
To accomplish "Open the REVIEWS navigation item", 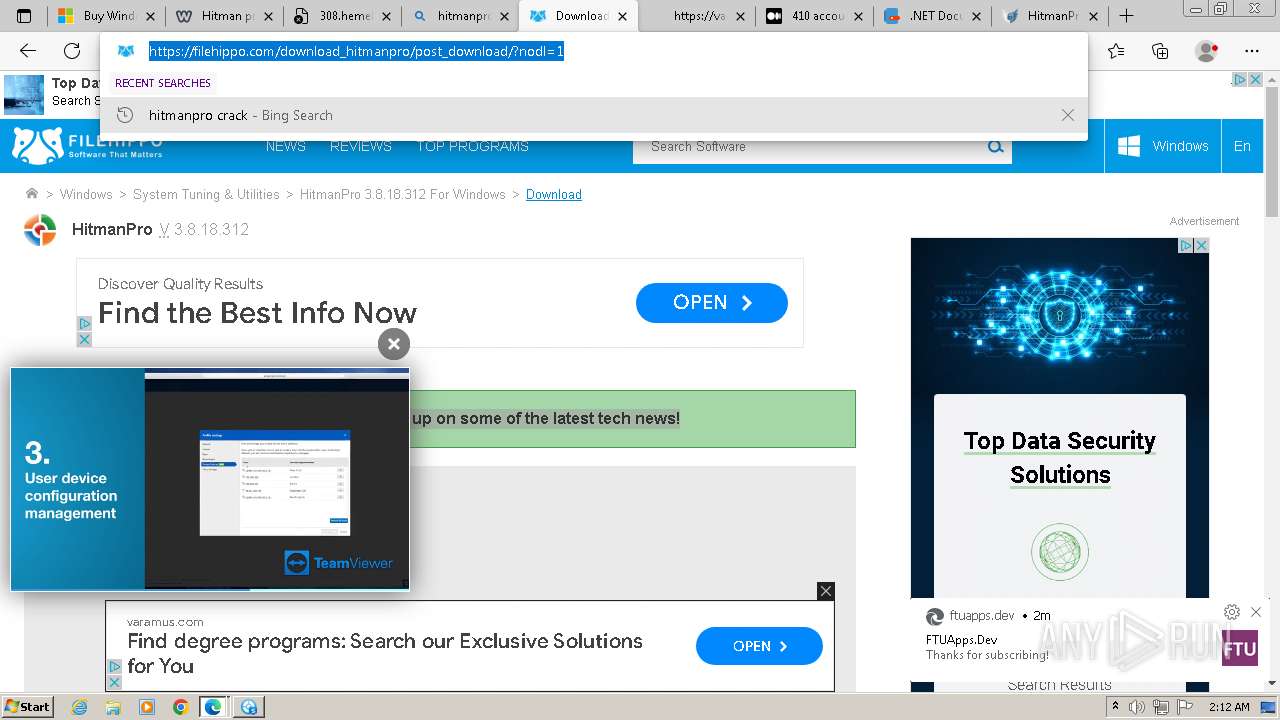I will [361, 146].
